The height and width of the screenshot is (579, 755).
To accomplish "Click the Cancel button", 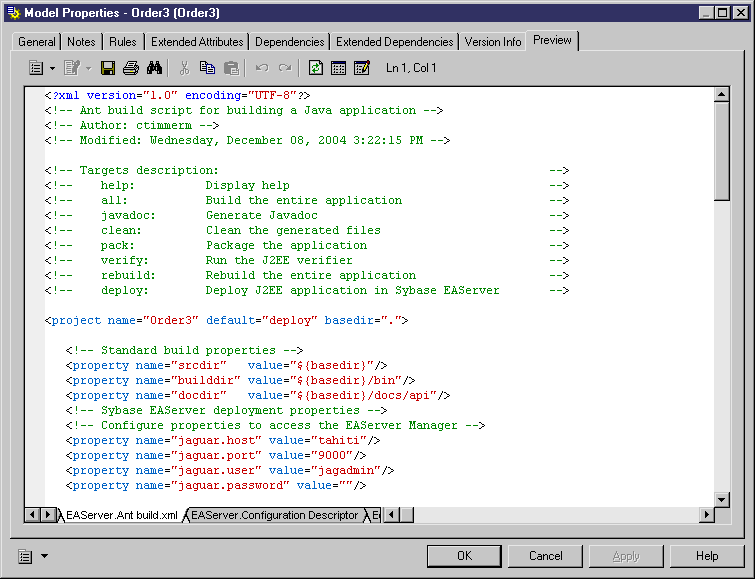I will point(546,556).
